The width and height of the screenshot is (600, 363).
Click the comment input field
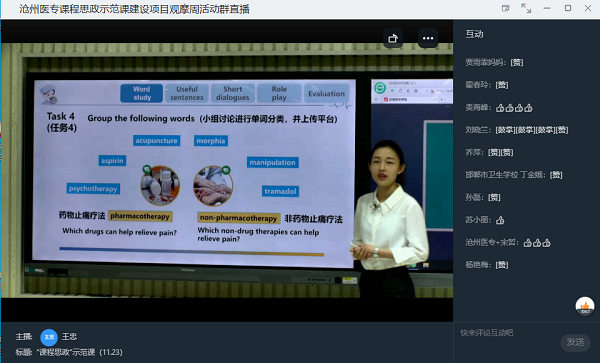509,333
